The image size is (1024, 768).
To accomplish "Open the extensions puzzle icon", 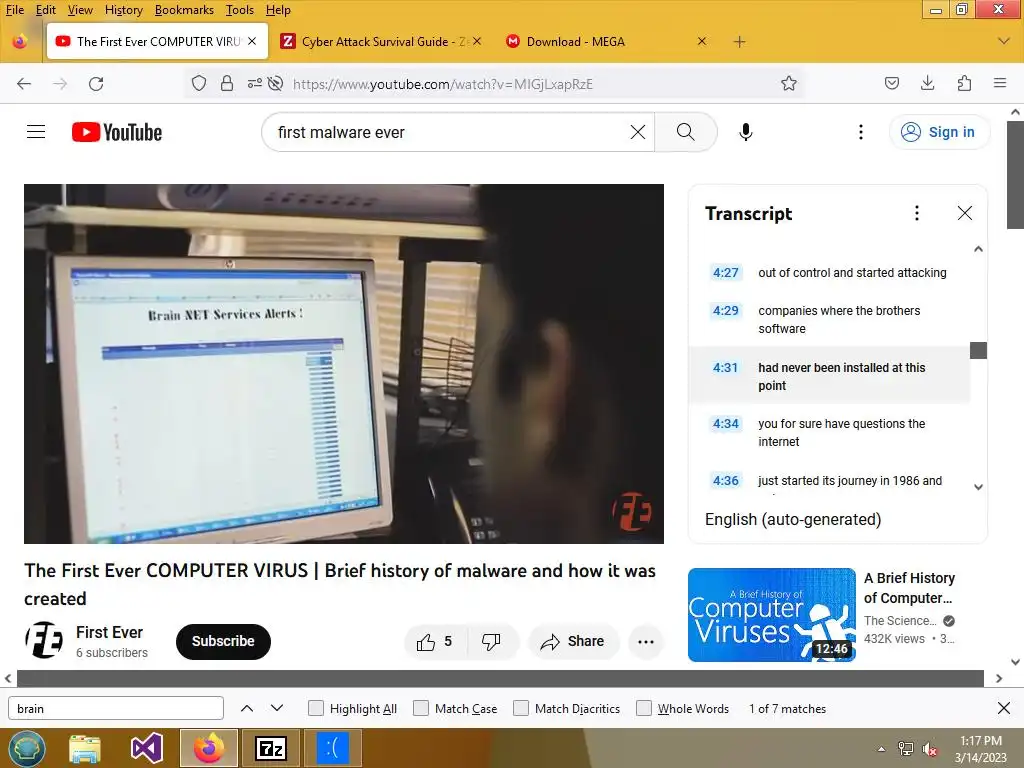I will [x=964, y=83].
